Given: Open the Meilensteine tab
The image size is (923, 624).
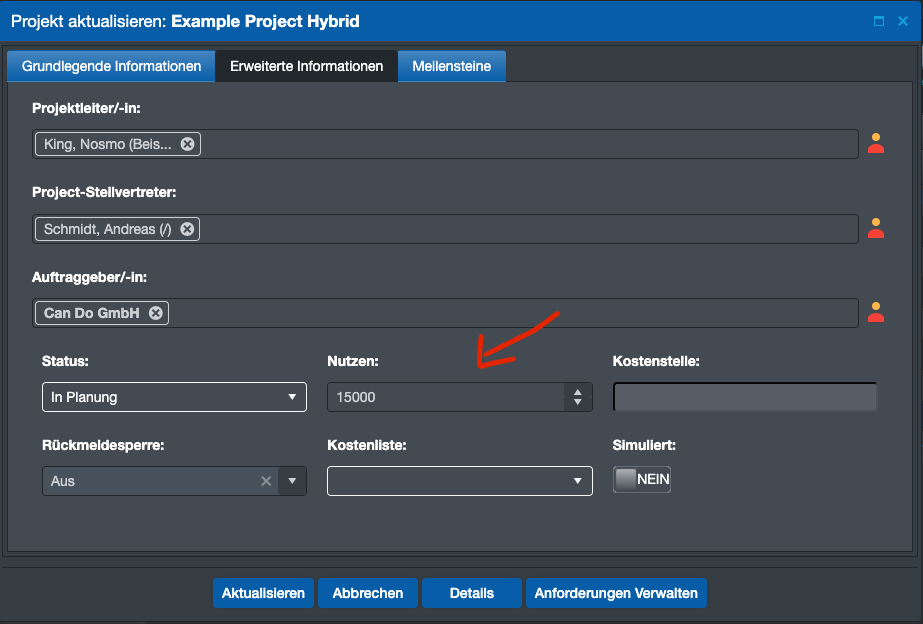Looking at the screenshot, I should [x=451, y=66].
